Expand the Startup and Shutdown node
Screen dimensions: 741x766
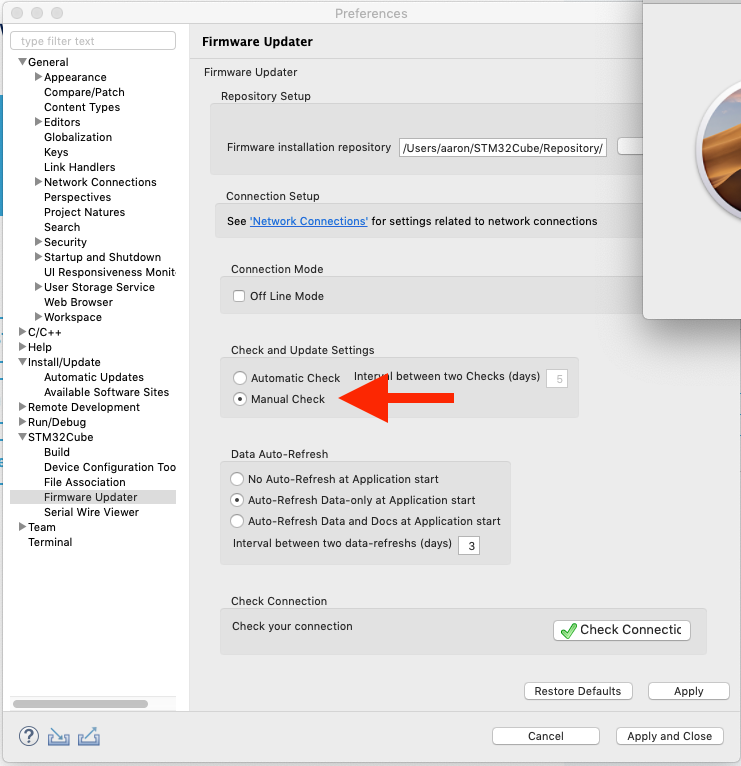point(38,256)
